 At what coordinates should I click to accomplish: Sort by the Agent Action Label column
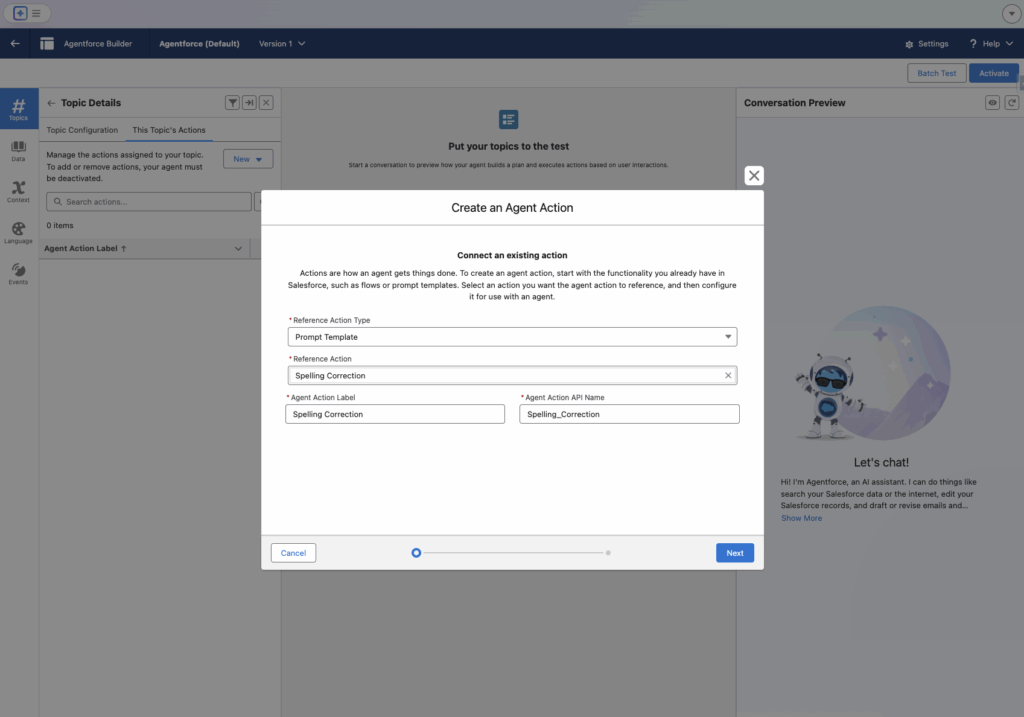85,249
